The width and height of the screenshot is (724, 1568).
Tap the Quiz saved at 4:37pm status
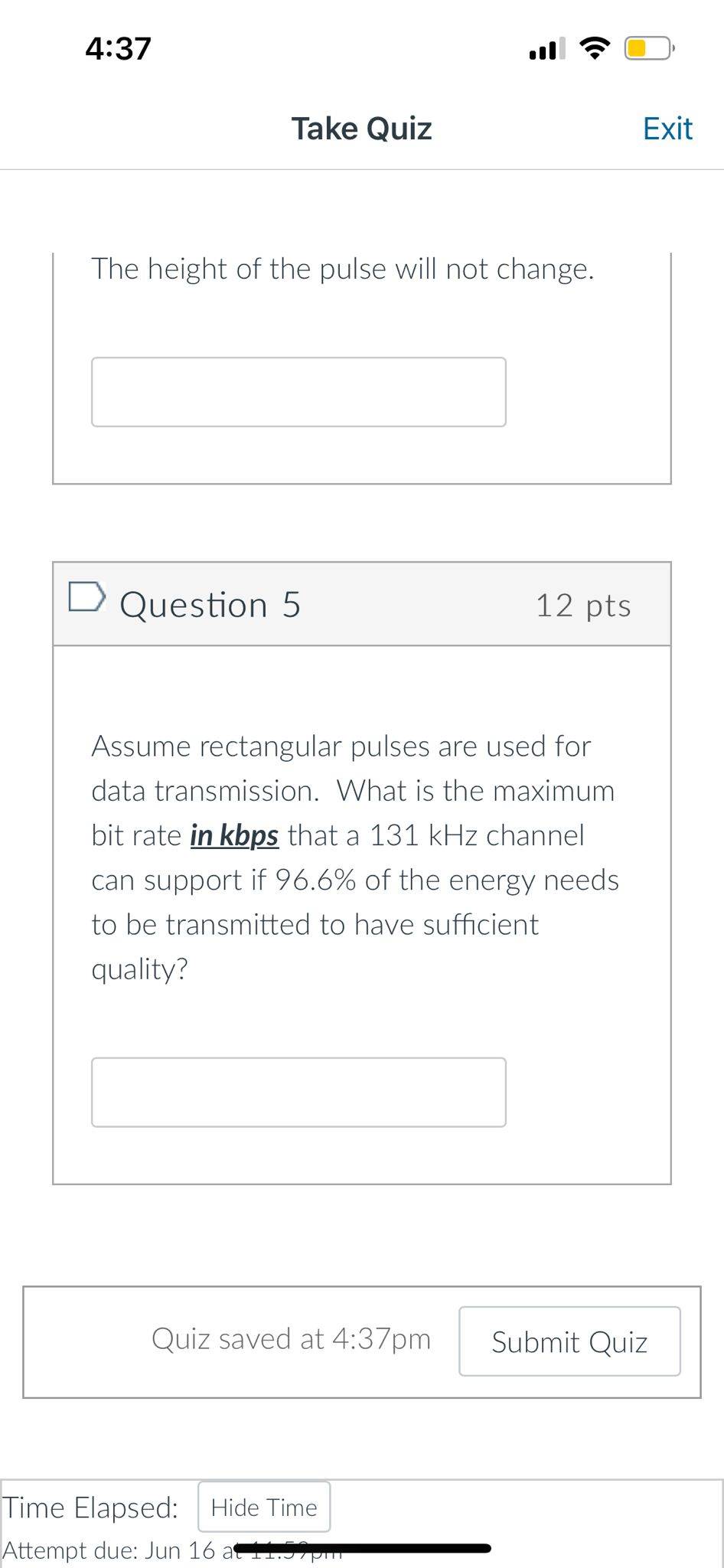coord(291,1339)
